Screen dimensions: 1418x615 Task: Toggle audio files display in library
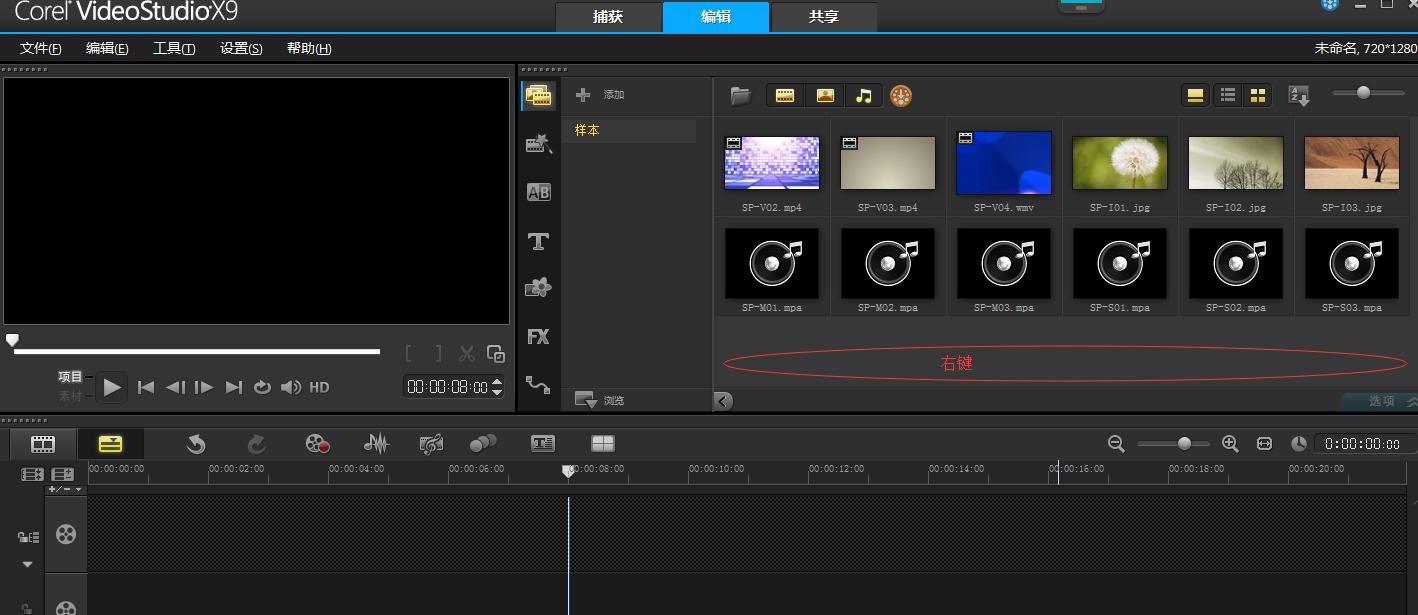[x=864, y=96]
